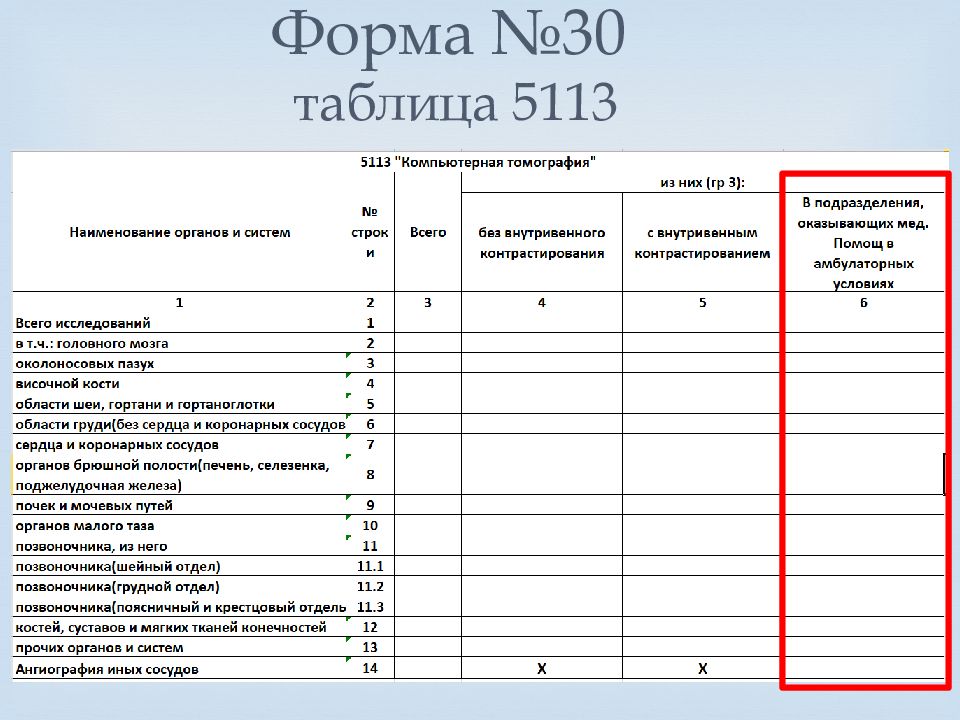Select the 'Ангиография иных сосудов' row label
Viewport: 960px width, 720px height.
(106, 669)
